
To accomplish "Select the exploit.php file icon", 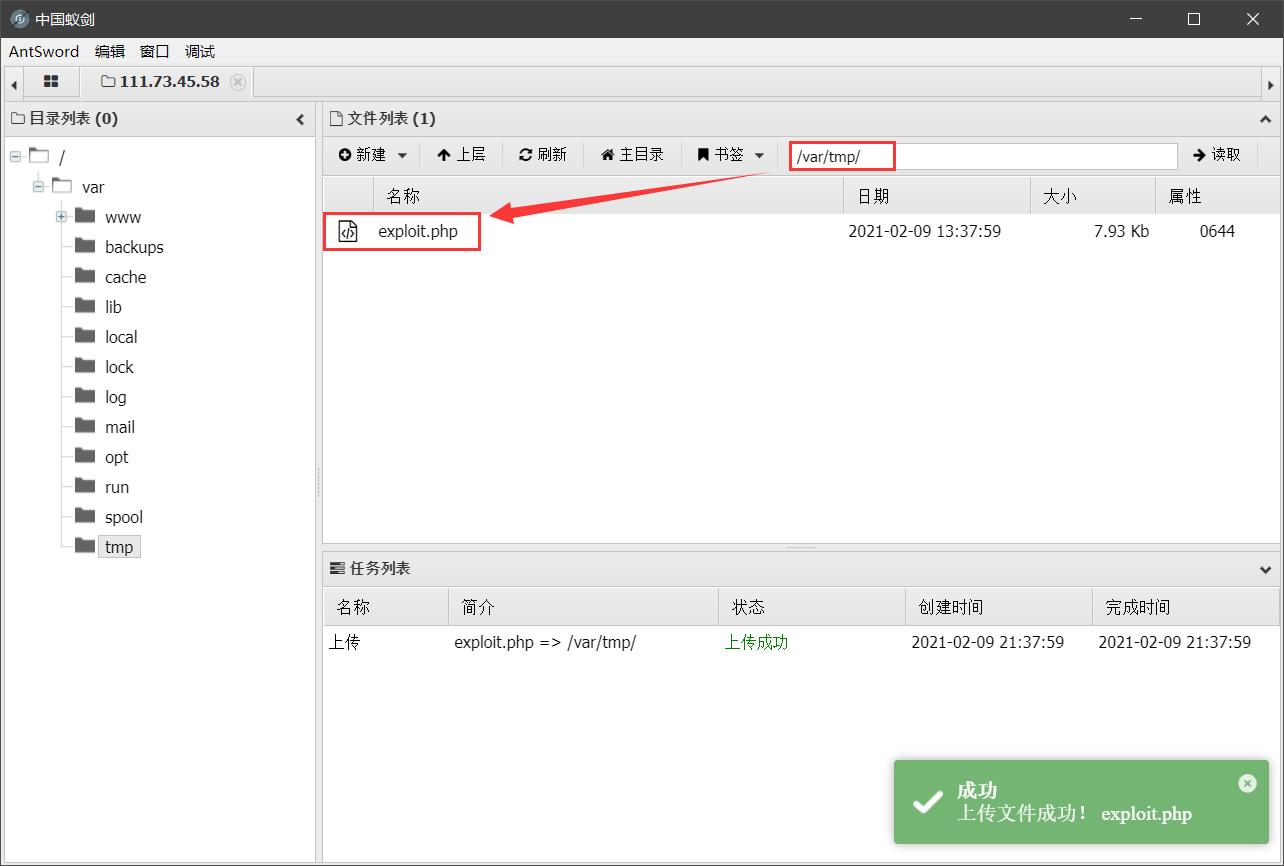I will point(348,232).
